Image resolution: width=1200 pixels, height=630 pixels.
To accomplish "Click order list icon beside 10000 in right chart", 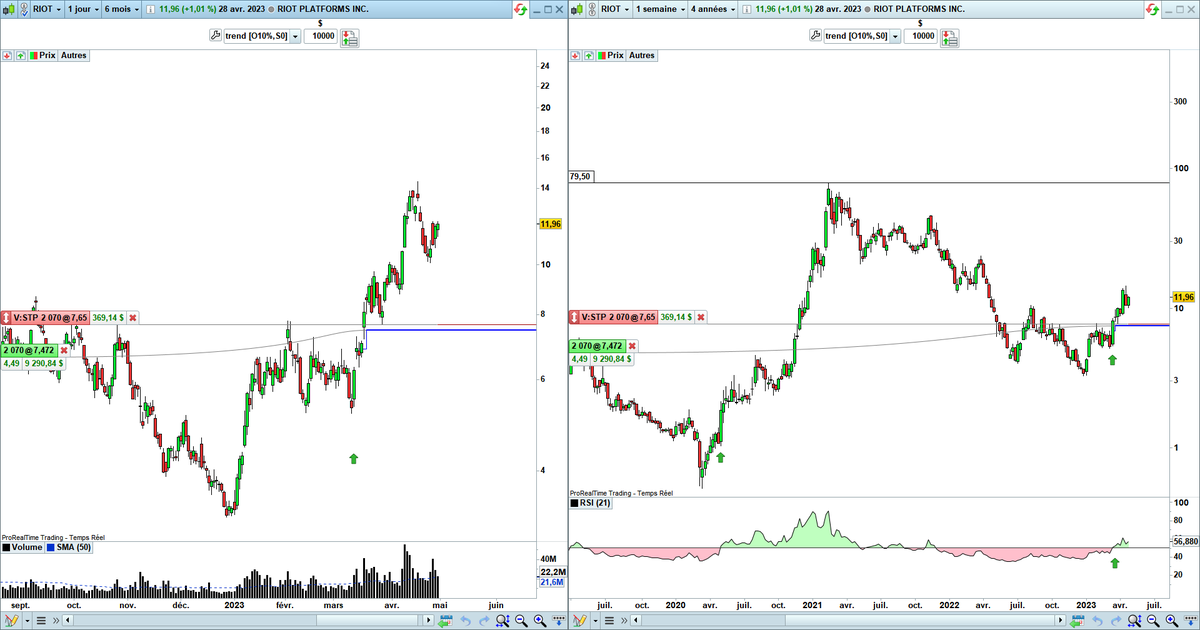I will [950, 38].
